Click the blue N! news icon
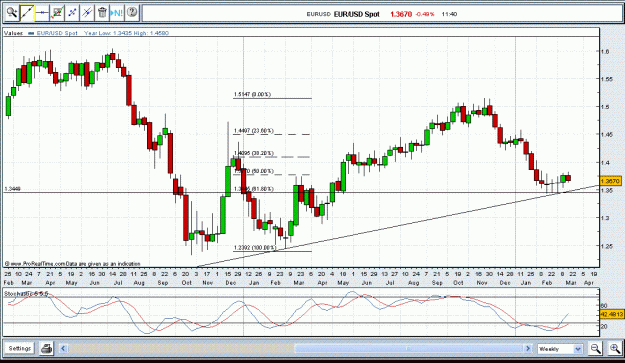Viewport: 625px width, 363px height. [117, 13]
